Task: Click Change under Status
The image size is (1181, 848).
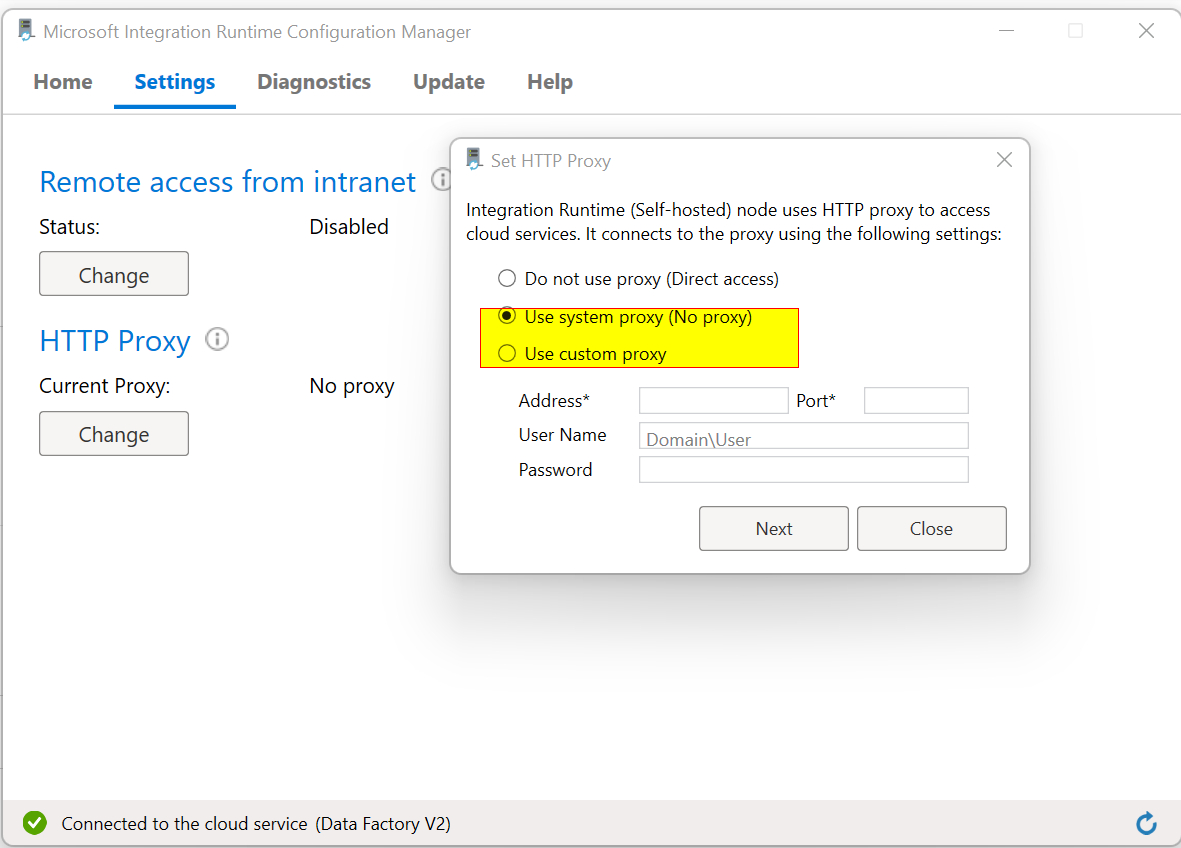Action: [113, 273]
